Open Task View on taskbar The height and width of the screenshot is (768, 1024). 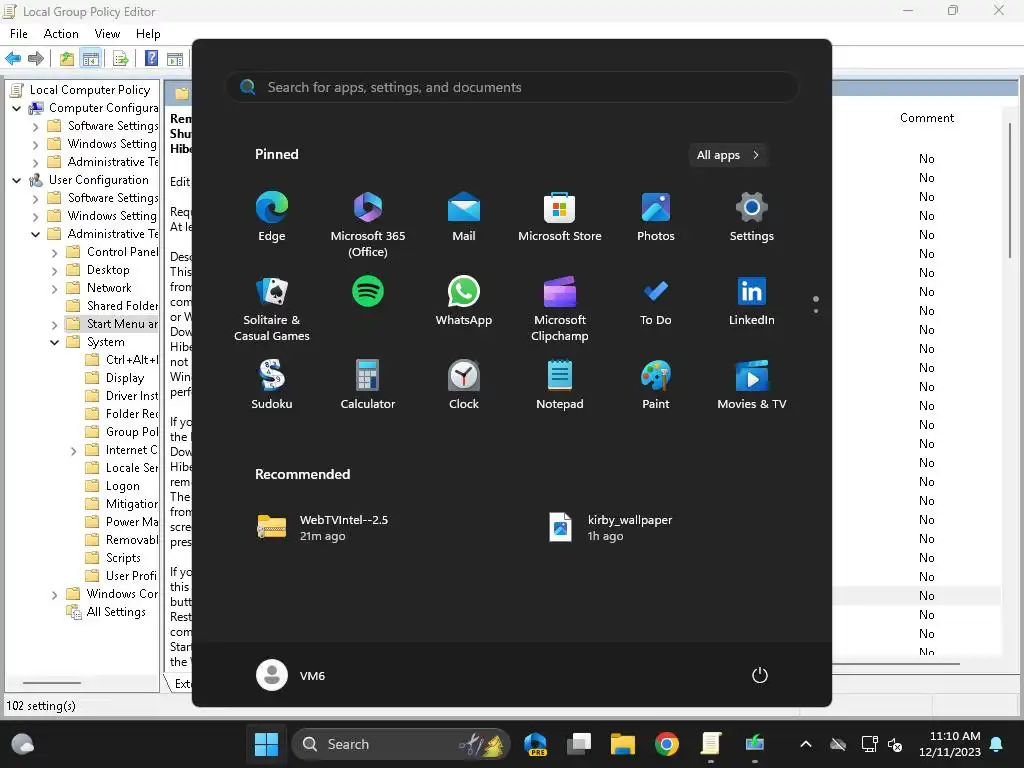coord(579,744)
